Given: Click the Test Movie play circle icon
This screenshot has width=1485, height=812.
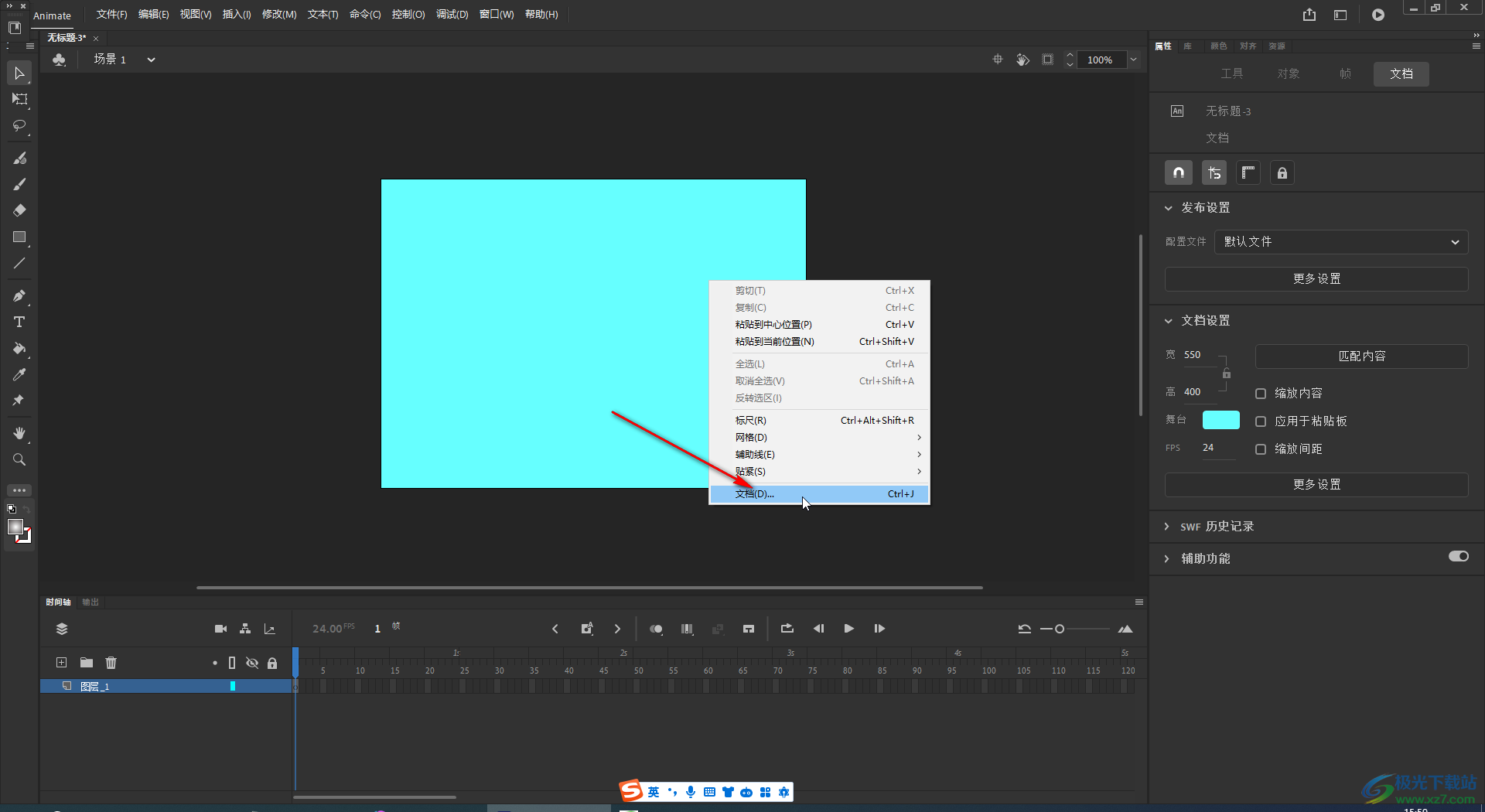Looking at the screenshot, I should pyautogui.click(x=1378, y=15).
